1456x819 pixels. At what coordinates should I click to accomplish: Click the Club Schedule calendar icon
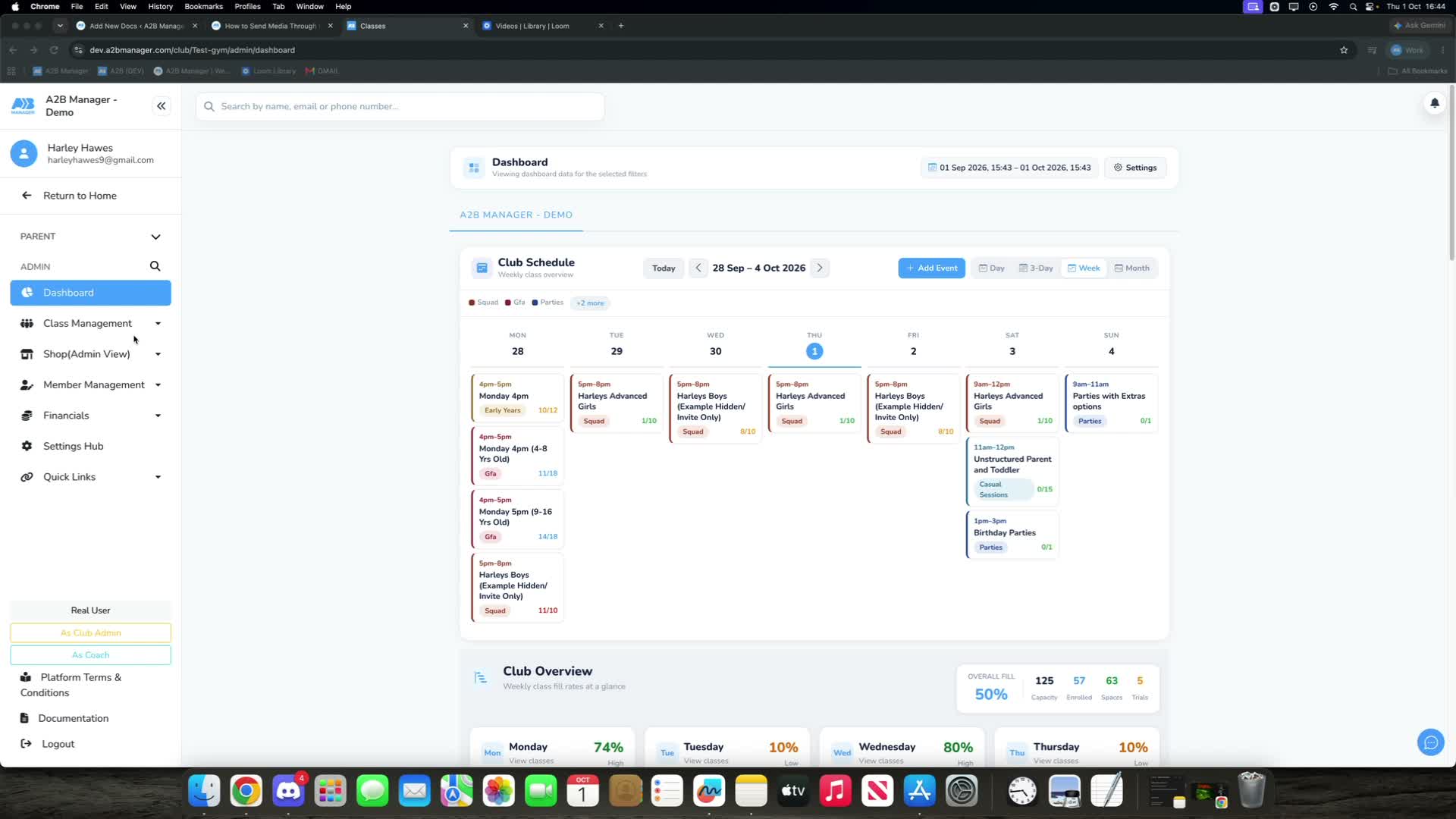tap(482, 268)
